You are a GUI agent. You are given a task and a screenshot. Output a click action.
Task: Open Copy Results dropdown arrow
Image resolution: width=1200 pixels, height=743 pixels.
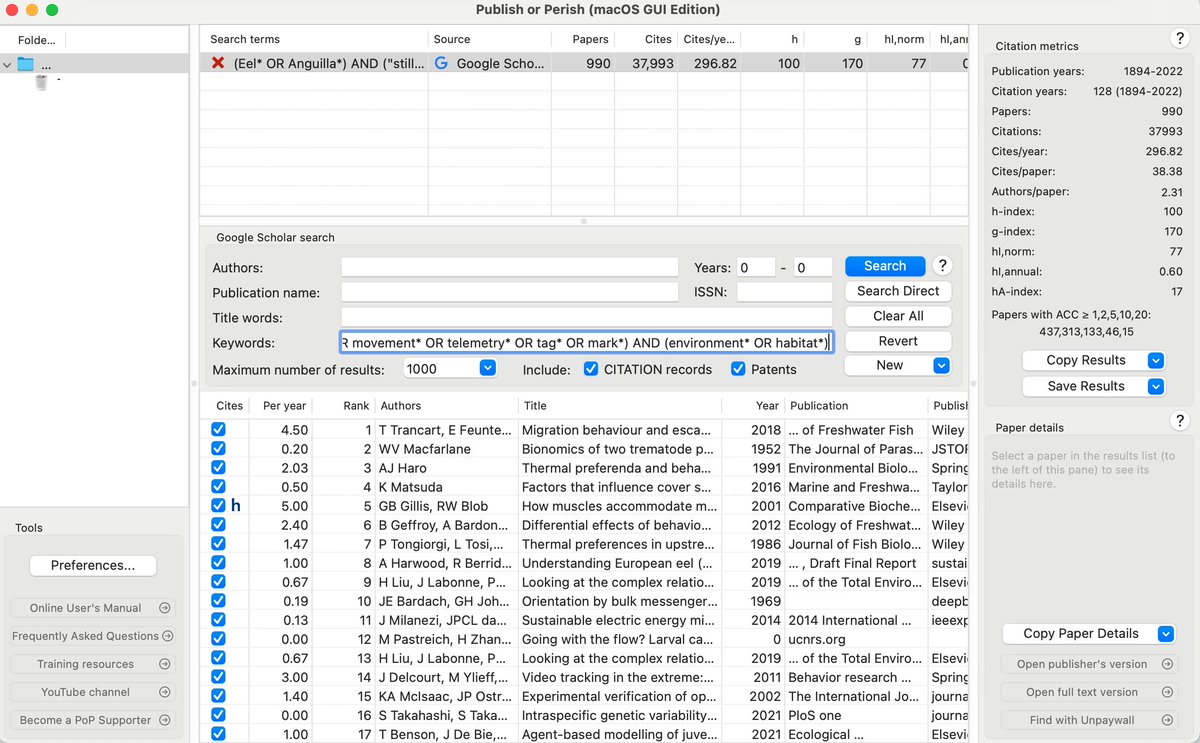(x=1156, y=360)
